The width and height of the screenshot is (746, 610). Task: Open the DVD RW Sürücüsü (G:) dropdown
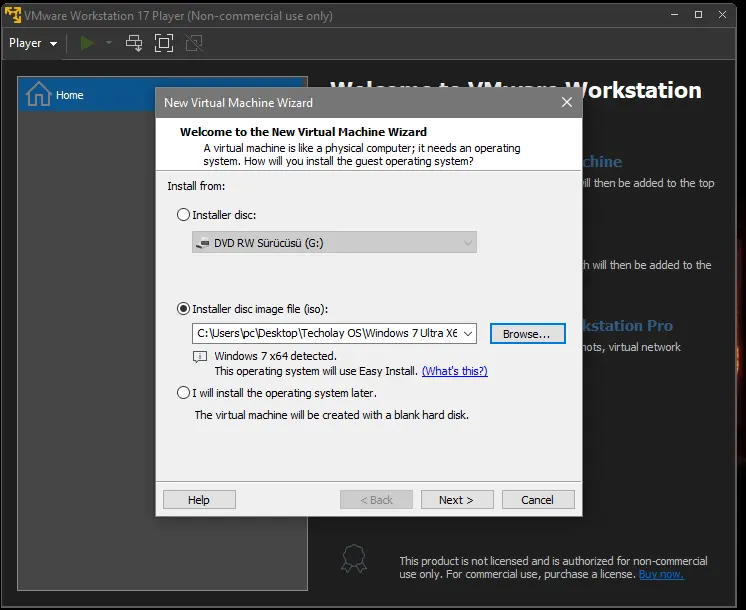334,243
